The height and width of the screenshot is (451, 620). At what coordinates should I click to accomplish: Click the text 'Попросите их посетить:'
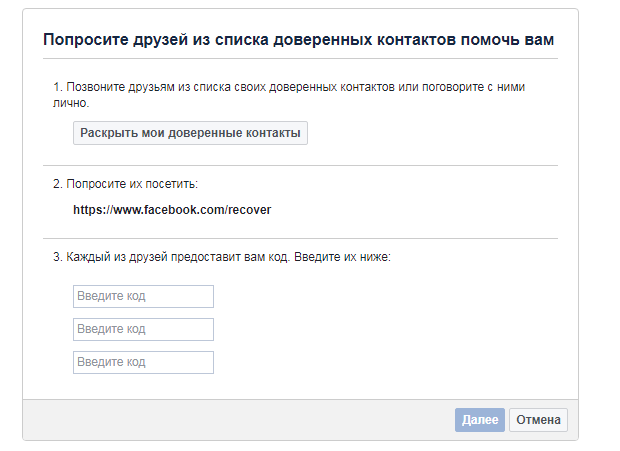coord(132,185)
